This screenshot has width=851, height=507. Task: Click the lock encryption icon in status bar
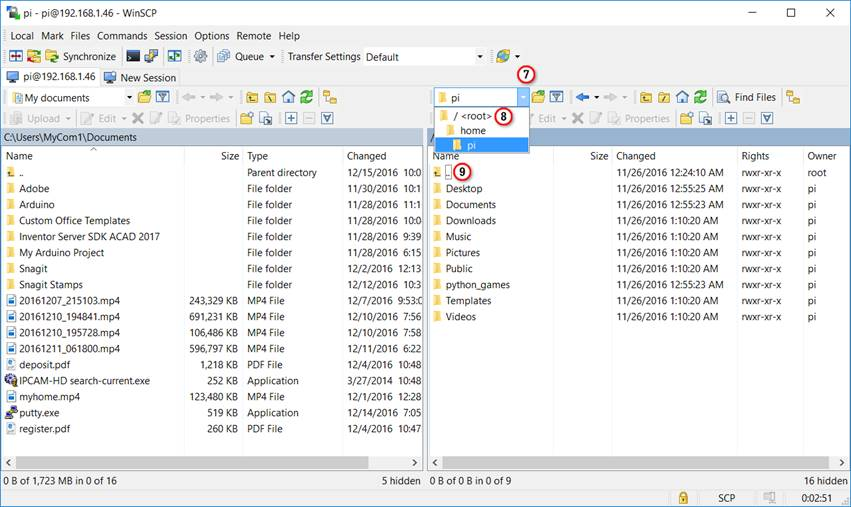tap(683, 497)
